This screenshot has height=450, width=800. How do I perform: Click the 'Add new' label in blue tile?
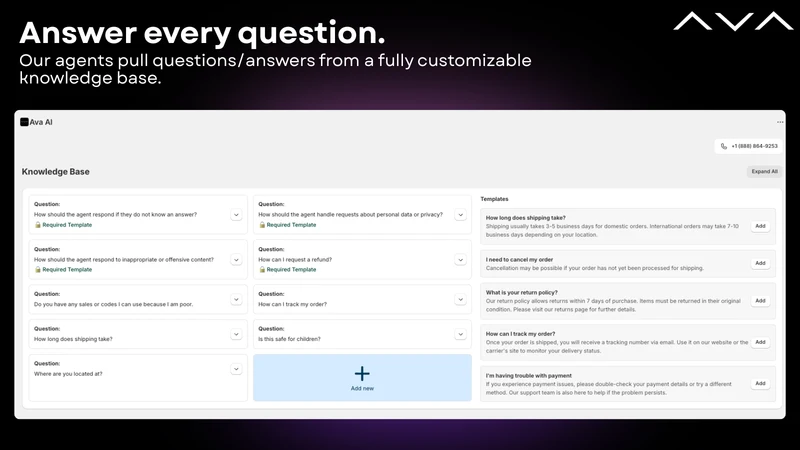click(362, 388)
